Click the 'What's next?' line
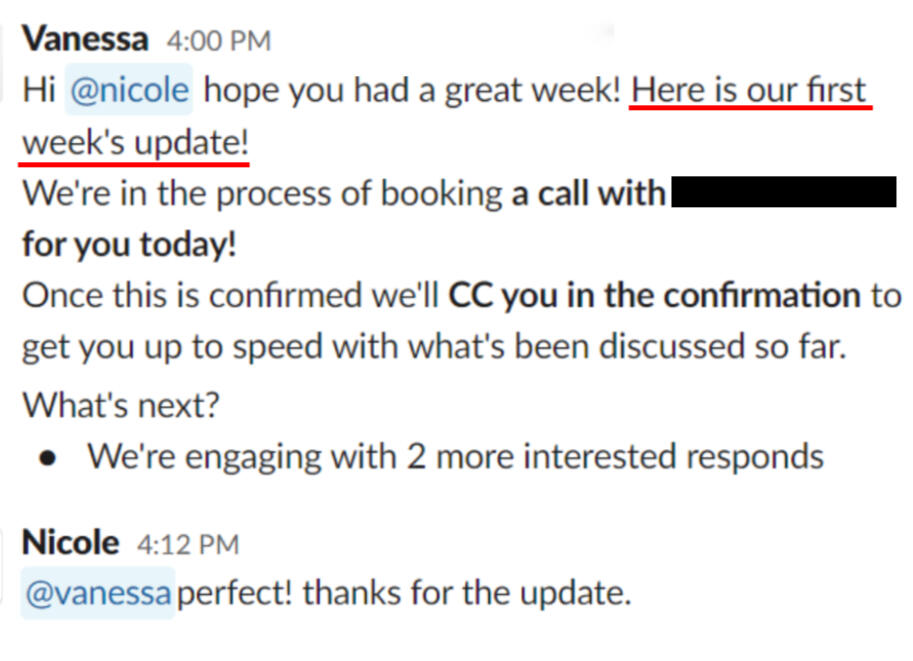Screen dimensions: 913x661 tap(122, 405)
